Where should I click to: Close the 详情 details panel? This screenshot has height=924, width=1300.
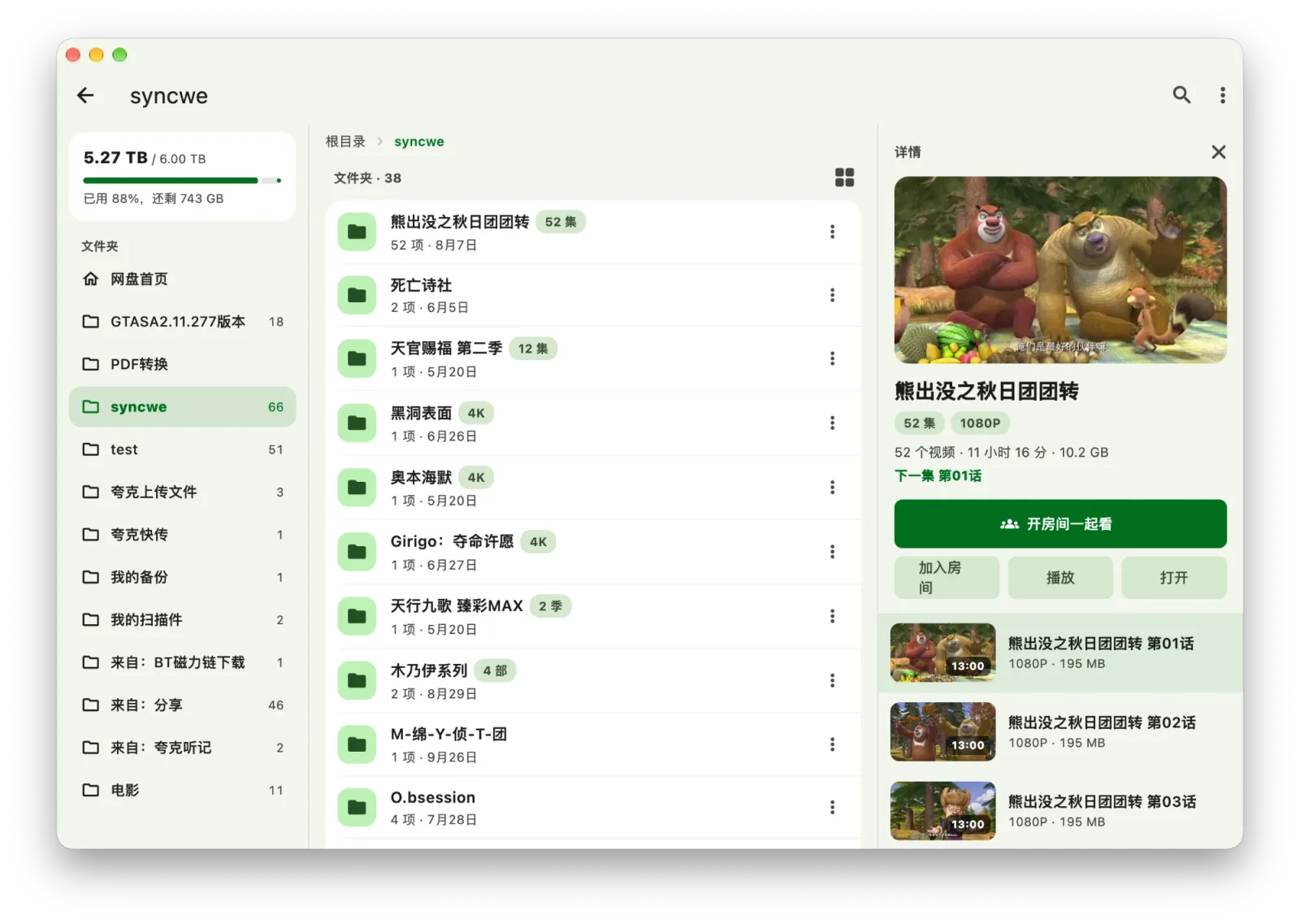1218,152
